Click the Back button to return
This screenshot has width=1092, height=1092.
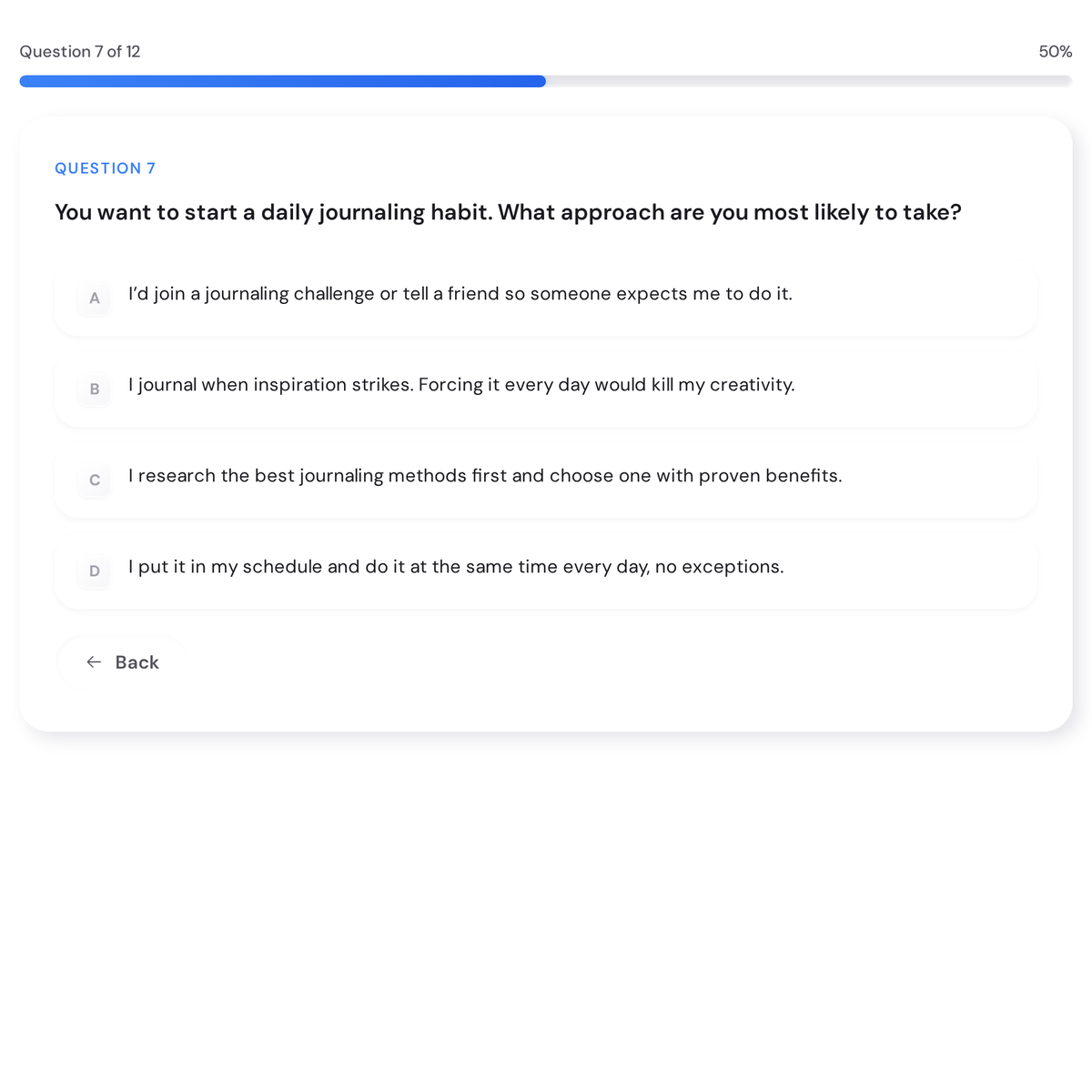point(120,662)
